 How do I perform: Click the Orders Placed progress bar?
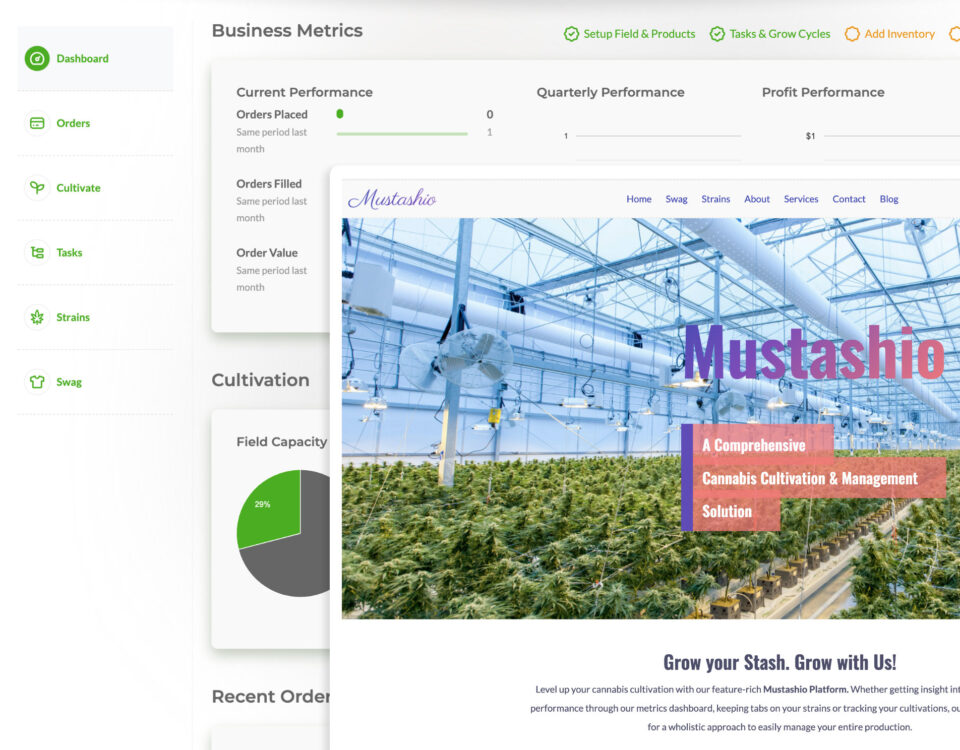(401, 133)
